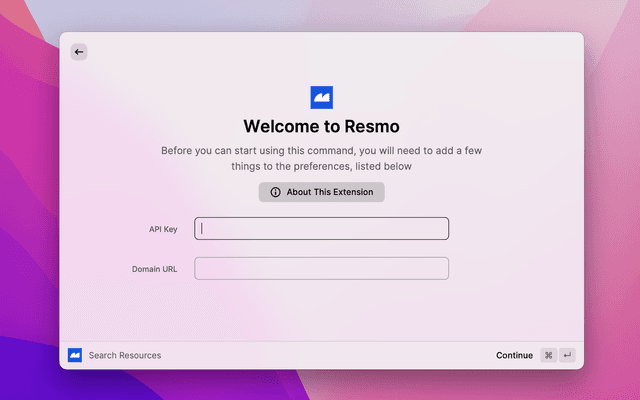The width and height of the screenshot is (640, 400).
Task: Click the Domain URL label
Action: [x=154, y=269]
